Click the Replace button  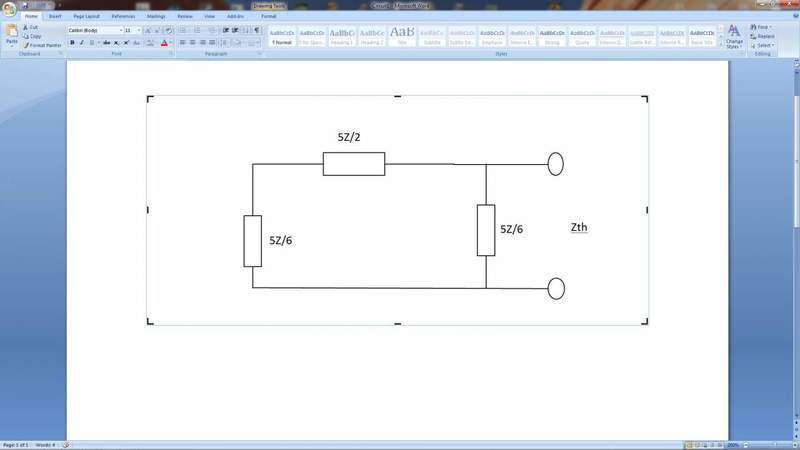[762, 36]
